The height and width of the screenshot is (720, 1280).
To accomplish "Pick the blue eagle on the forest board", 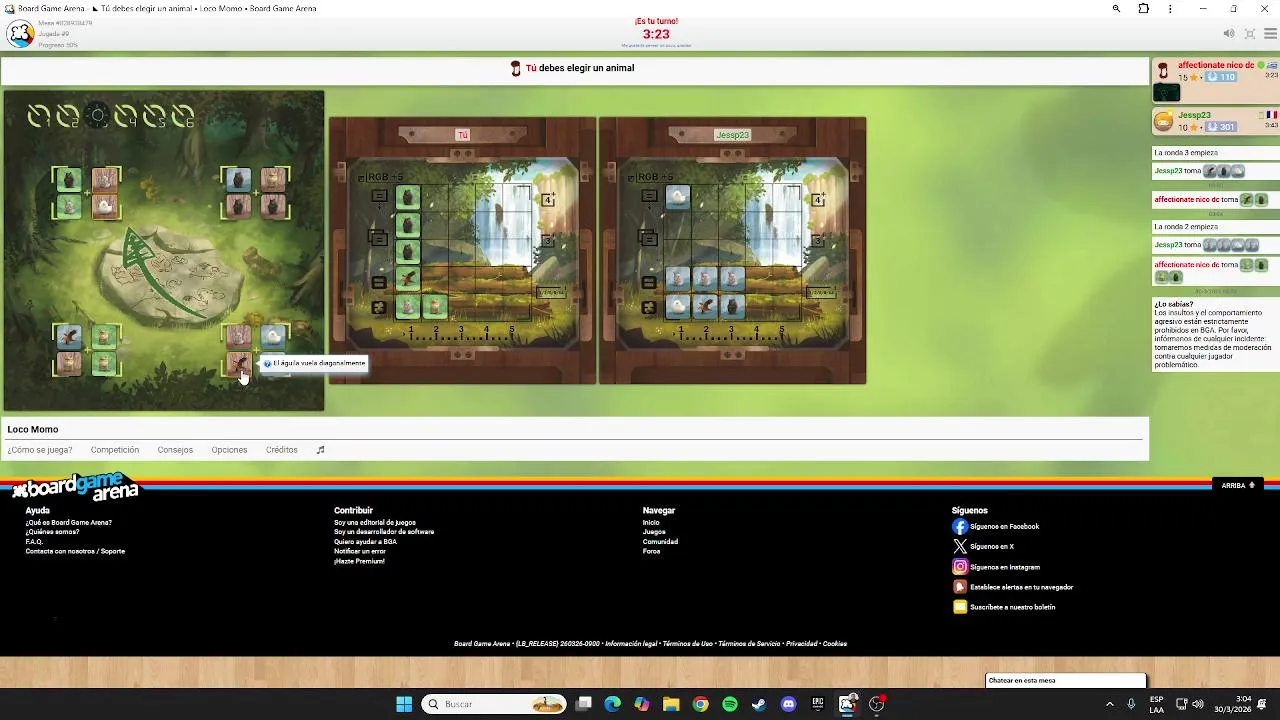I will (69, 337).
